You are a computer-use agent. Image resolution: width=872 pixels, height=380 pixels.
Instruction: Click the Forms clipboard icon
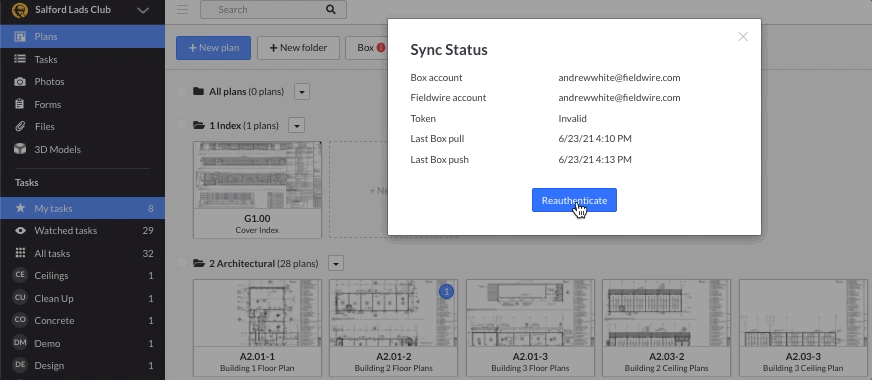click(20, 104)
